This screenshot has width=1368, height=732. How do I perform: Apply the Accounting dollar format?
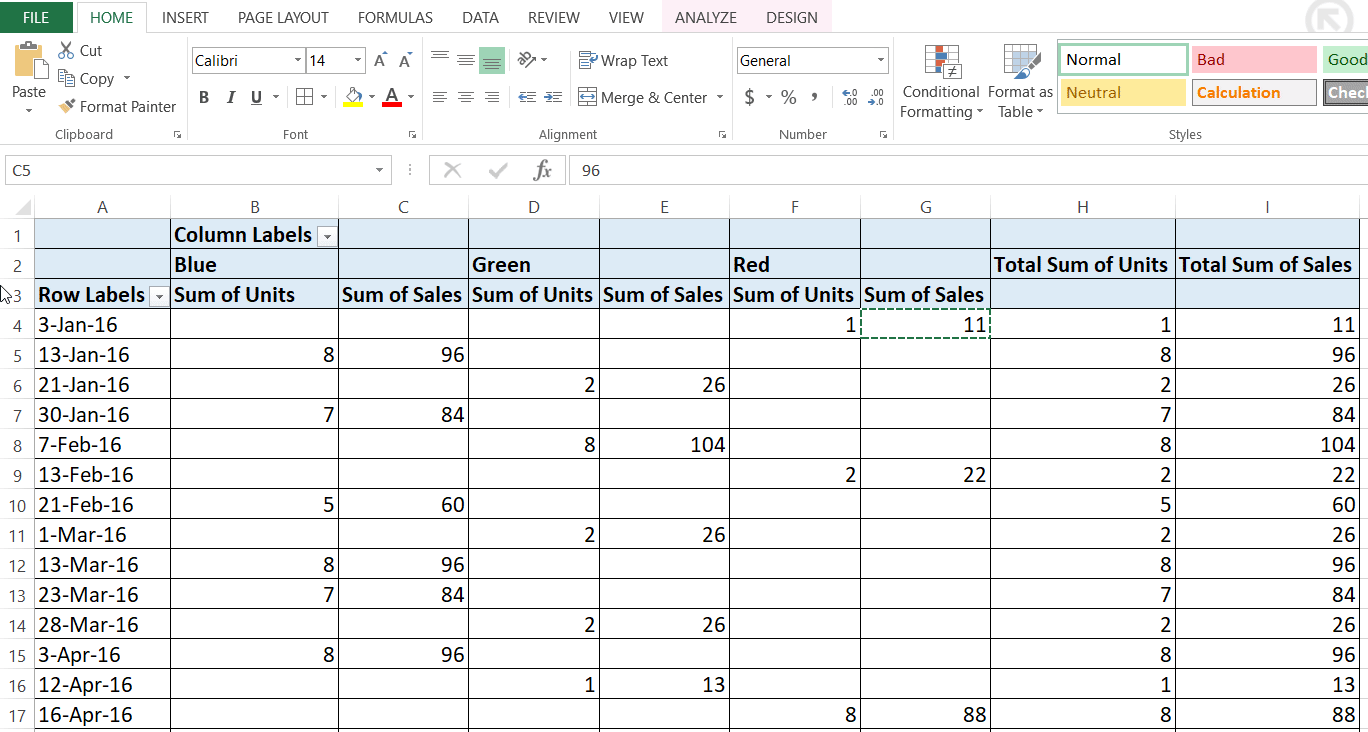(750, 97)
